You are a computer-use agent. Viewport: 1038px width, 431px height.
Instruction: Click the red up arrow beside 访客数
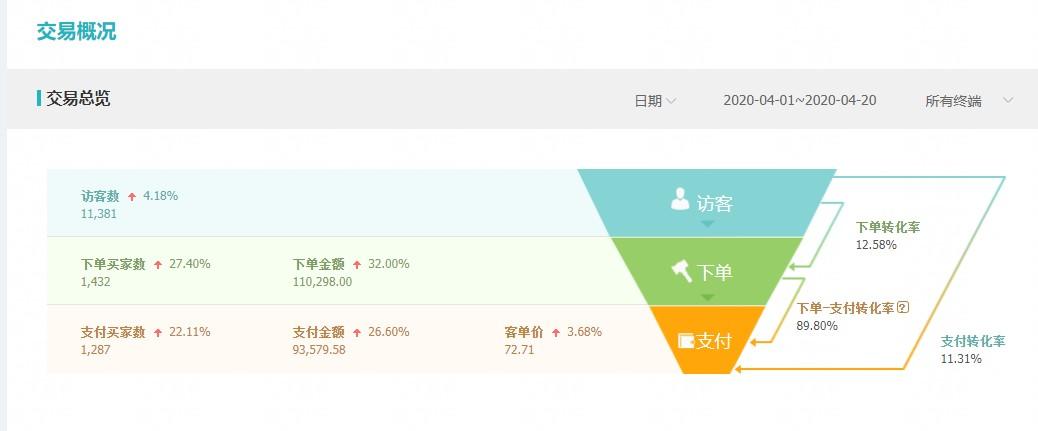[x=132, y=196]
